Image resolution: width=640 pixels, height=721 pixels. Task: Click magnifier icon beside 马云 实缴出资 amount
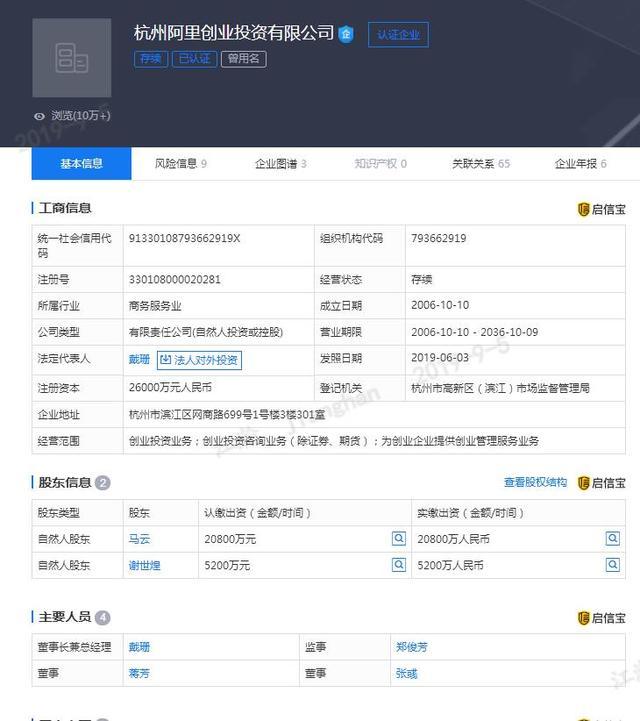click(x=613, y=539)
